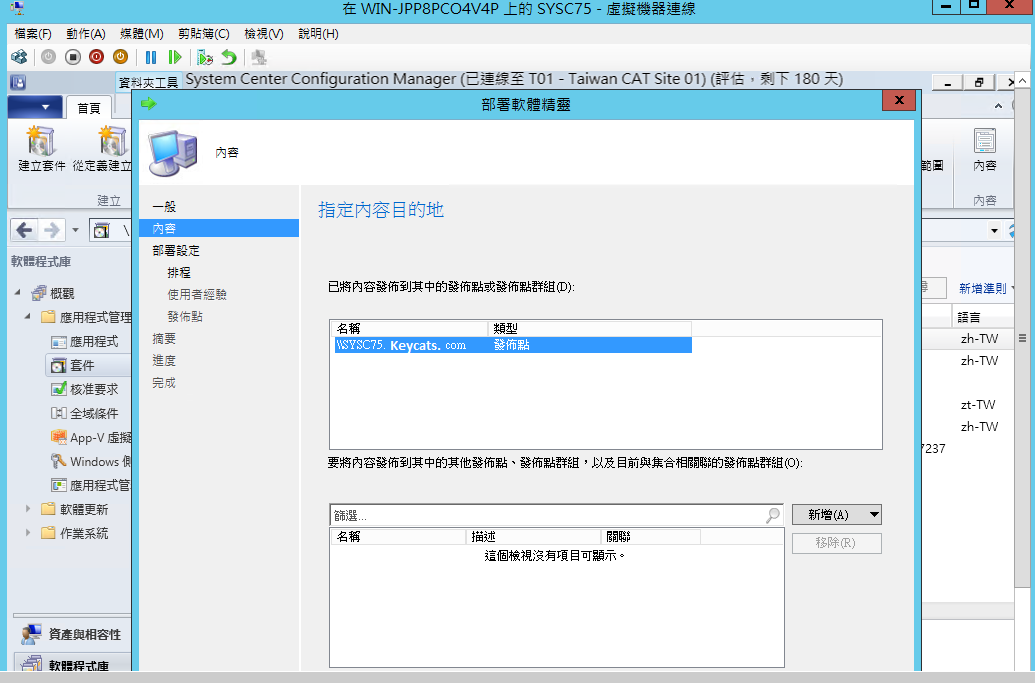Collapse the 應用程式管理 folder
This screenshot has height=683, width=1035.
click(28, 317)
